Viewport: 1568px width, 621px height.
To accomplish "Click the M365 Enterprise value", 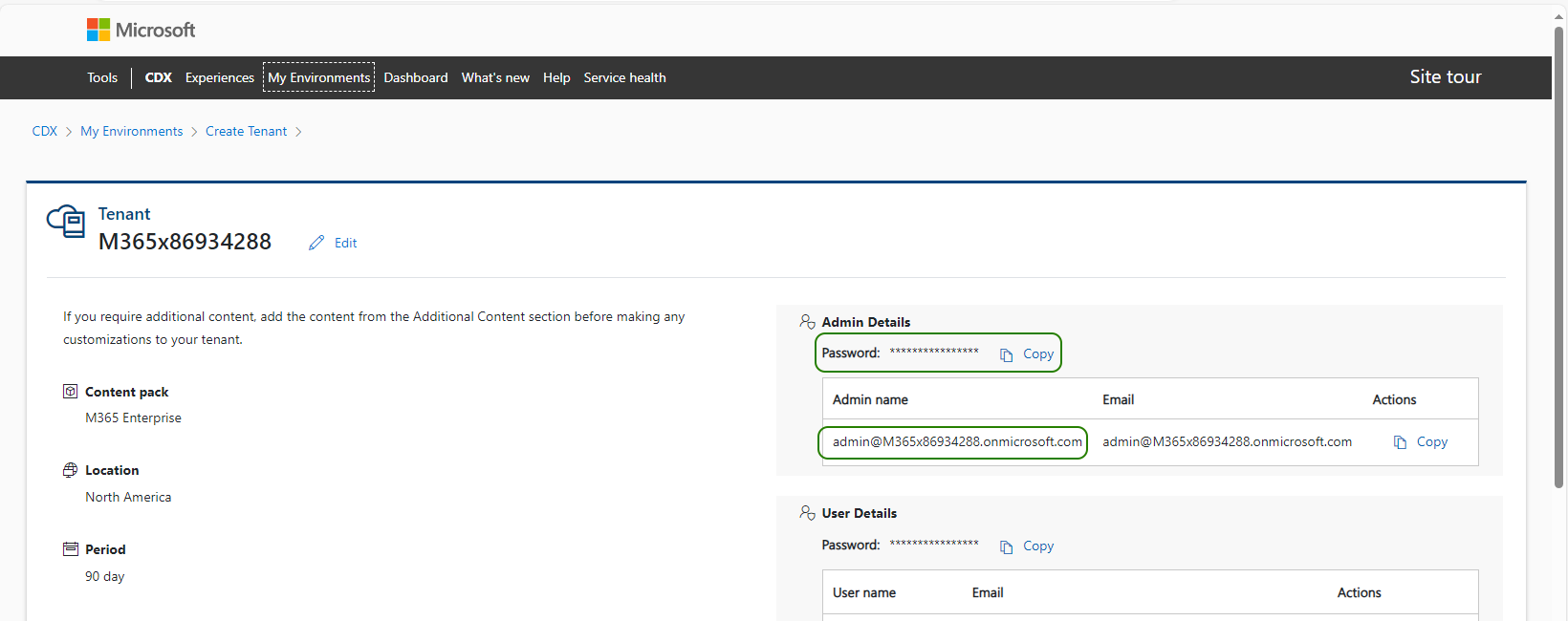I will tap(133, 418).
